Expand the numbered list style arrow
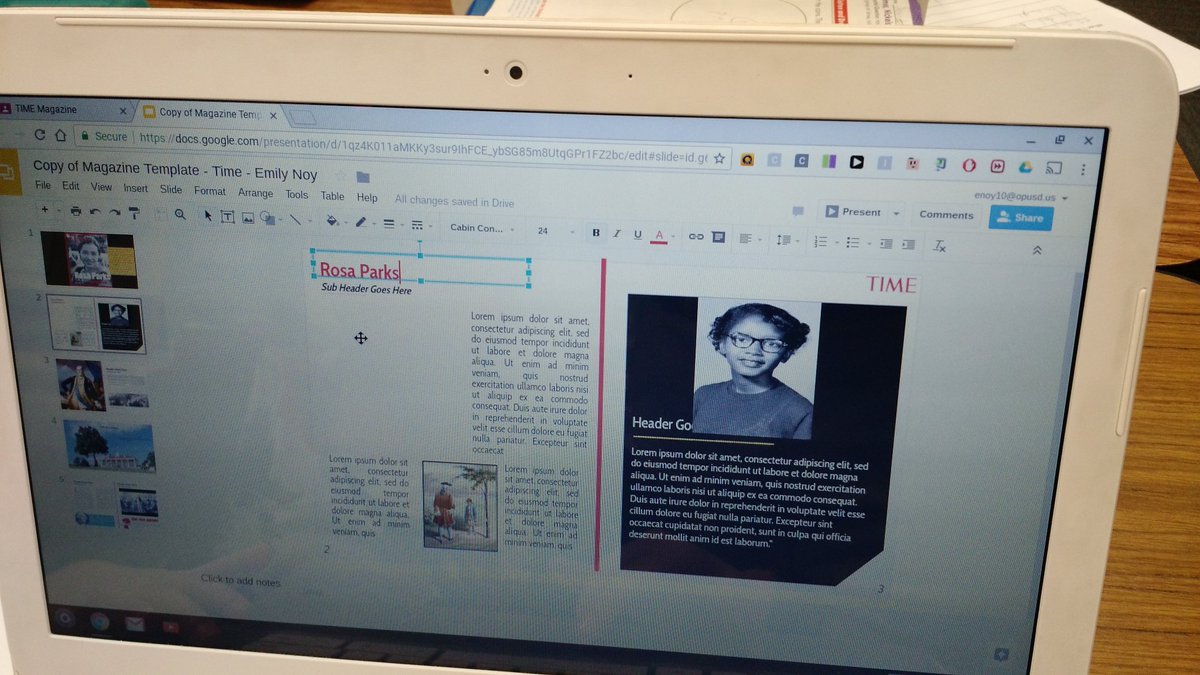This screenshot has height=675, width=1200. point(835,242)
